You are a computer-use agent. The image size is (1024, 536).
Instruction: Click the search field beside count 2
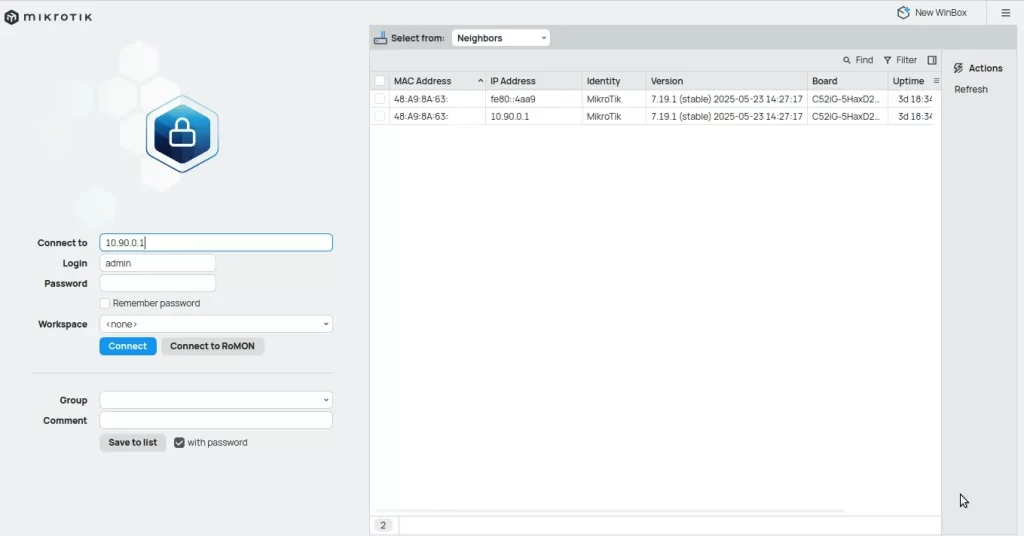(x=669, y=525)
